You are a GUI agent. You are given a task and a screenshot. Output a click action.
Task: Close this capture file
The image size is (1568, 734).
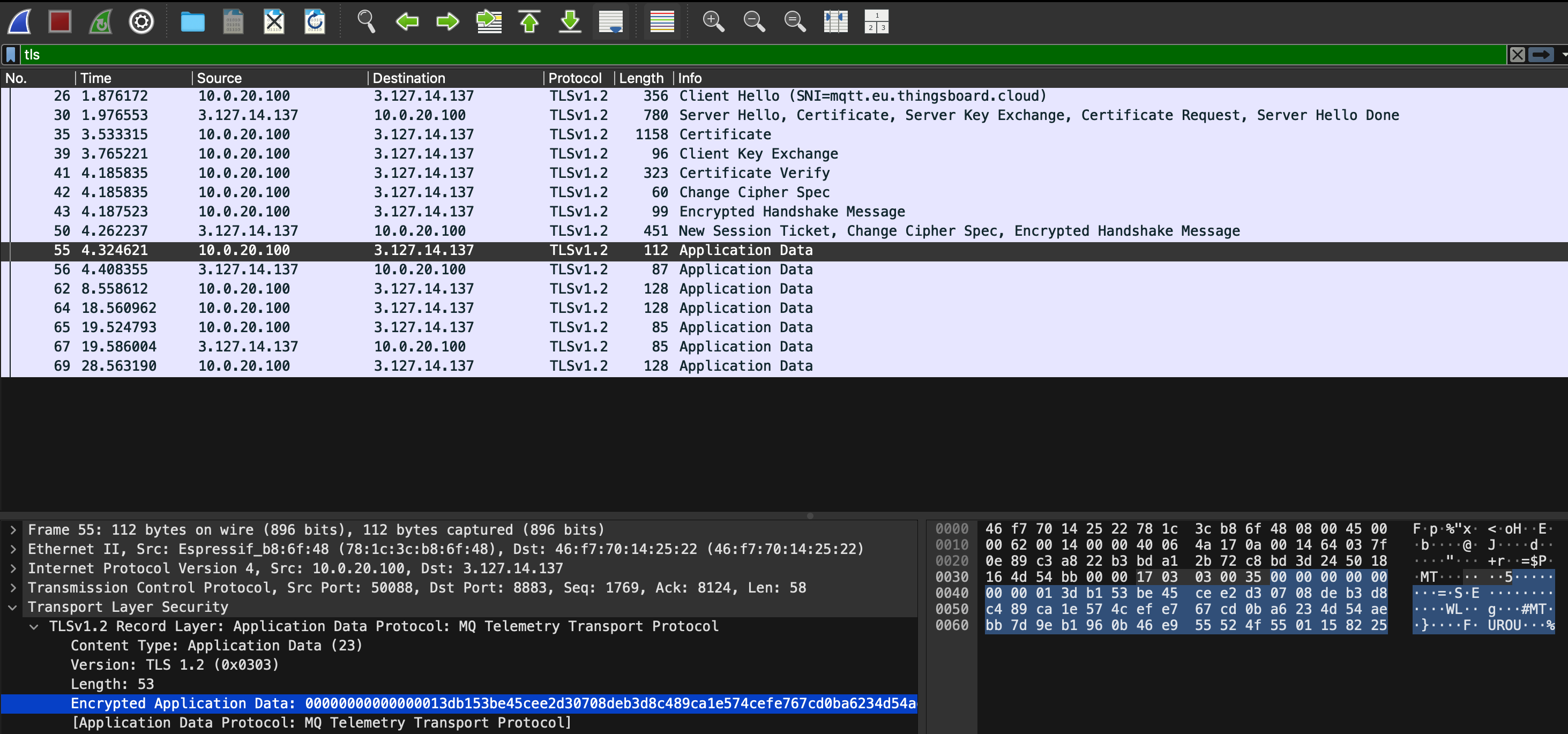click(x=274, y=22)
